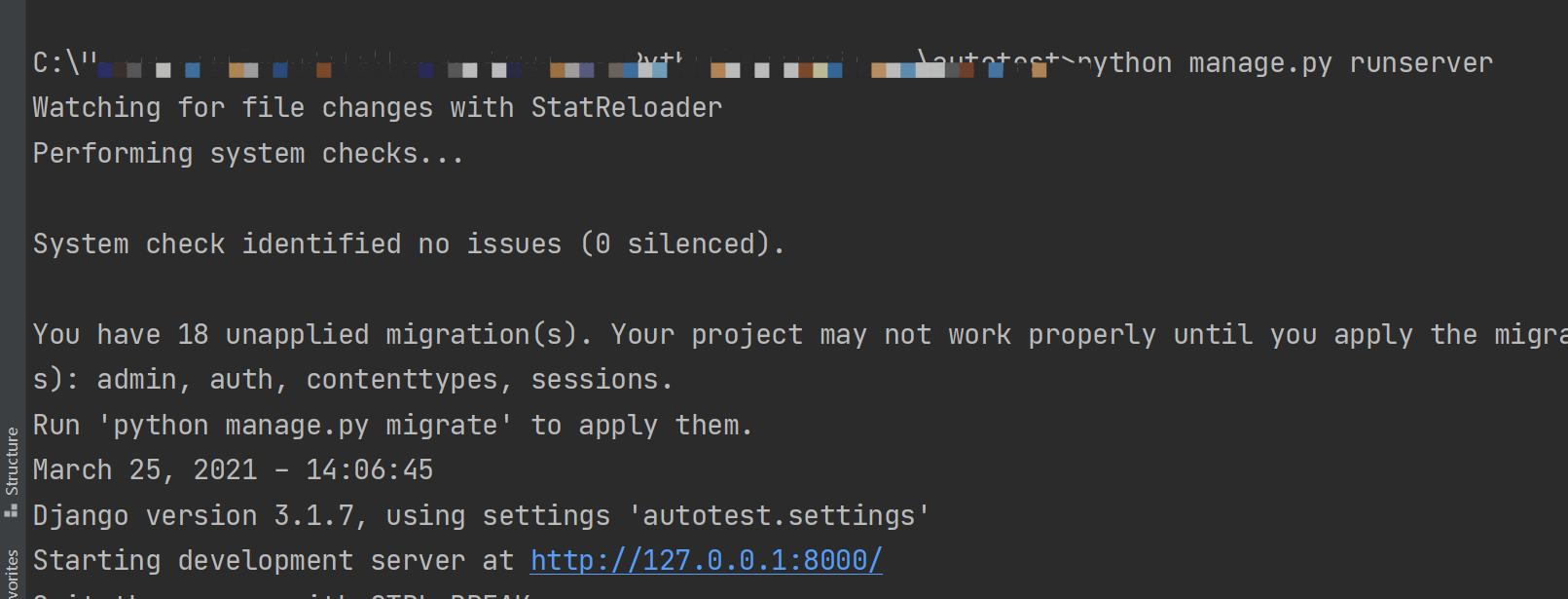This screenshot has height=599, width=1568.
Task: Click the 'Performing system checks...' line
Action: (x=248, y=154)
